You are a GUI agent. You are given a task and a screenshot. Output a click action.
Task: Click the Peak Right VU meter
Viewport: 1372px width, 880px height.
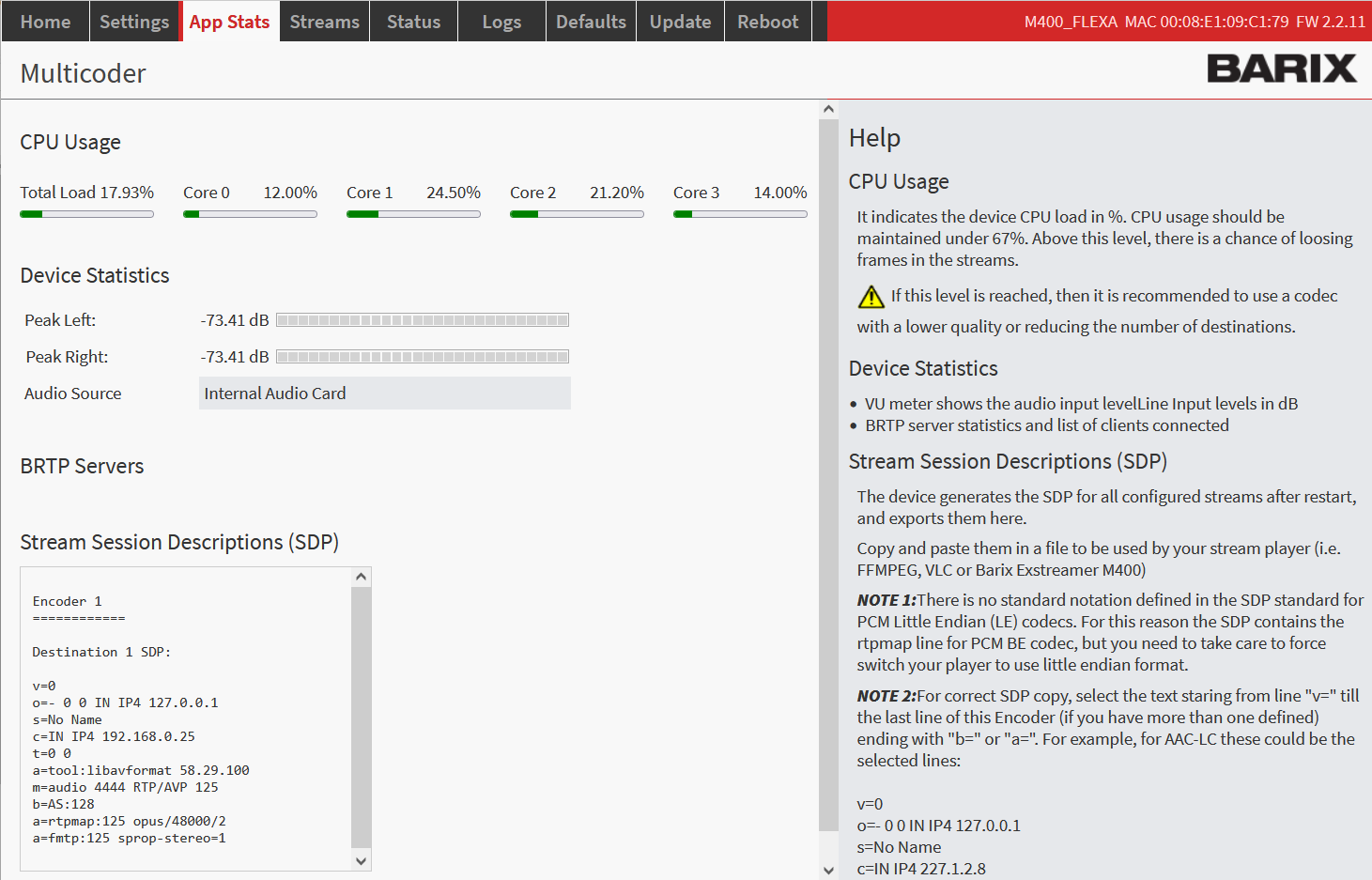pos(423,357)
